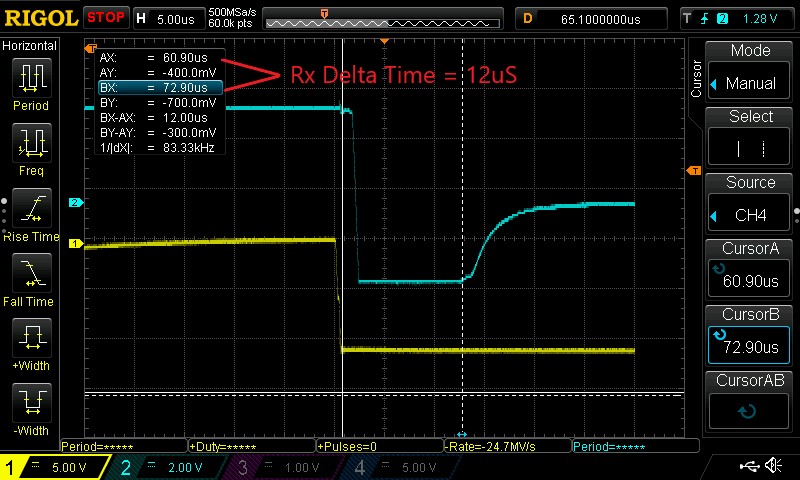
Task: Click the STOP run status indicator
Action: click(106, 18)
